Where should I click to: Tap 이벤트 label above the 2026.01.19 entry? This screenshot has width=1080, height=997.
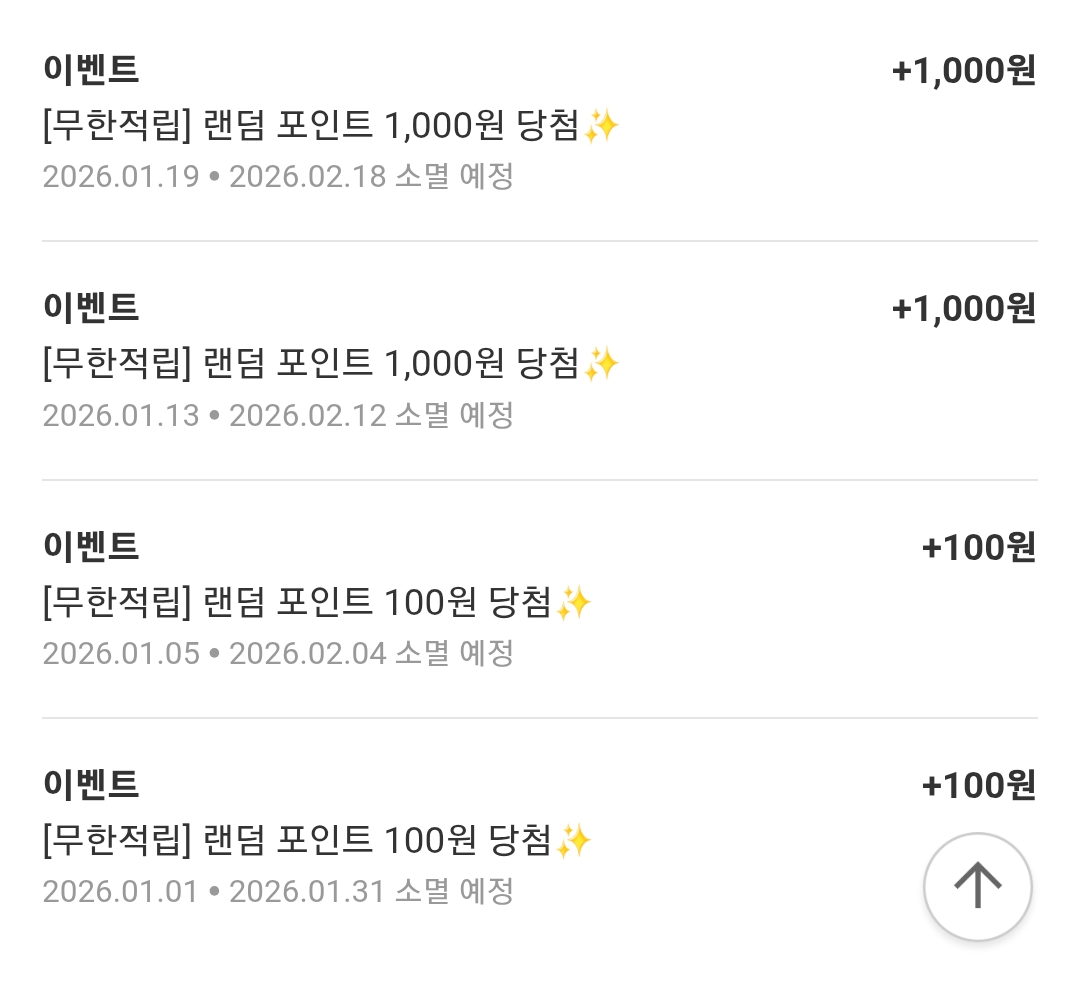click(x=91, y=70)
